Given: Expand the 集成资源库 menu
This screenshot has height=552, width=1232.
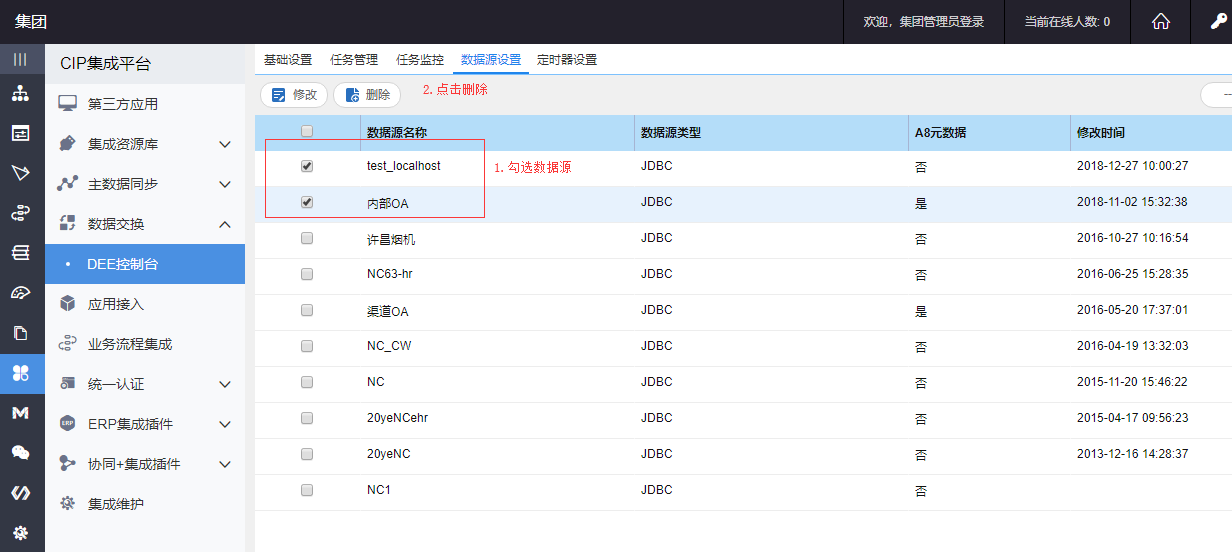Looking at the screenshot, I should coord(225,144).
